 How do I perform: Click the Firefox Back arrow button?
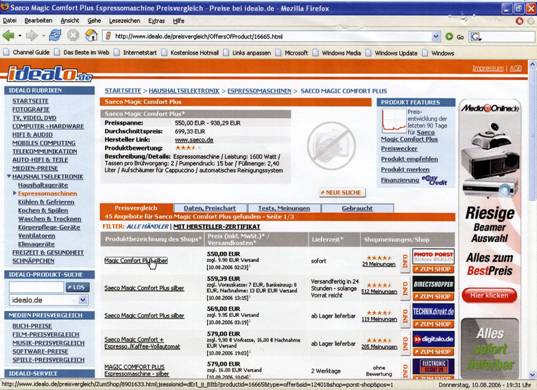[9, 36]
